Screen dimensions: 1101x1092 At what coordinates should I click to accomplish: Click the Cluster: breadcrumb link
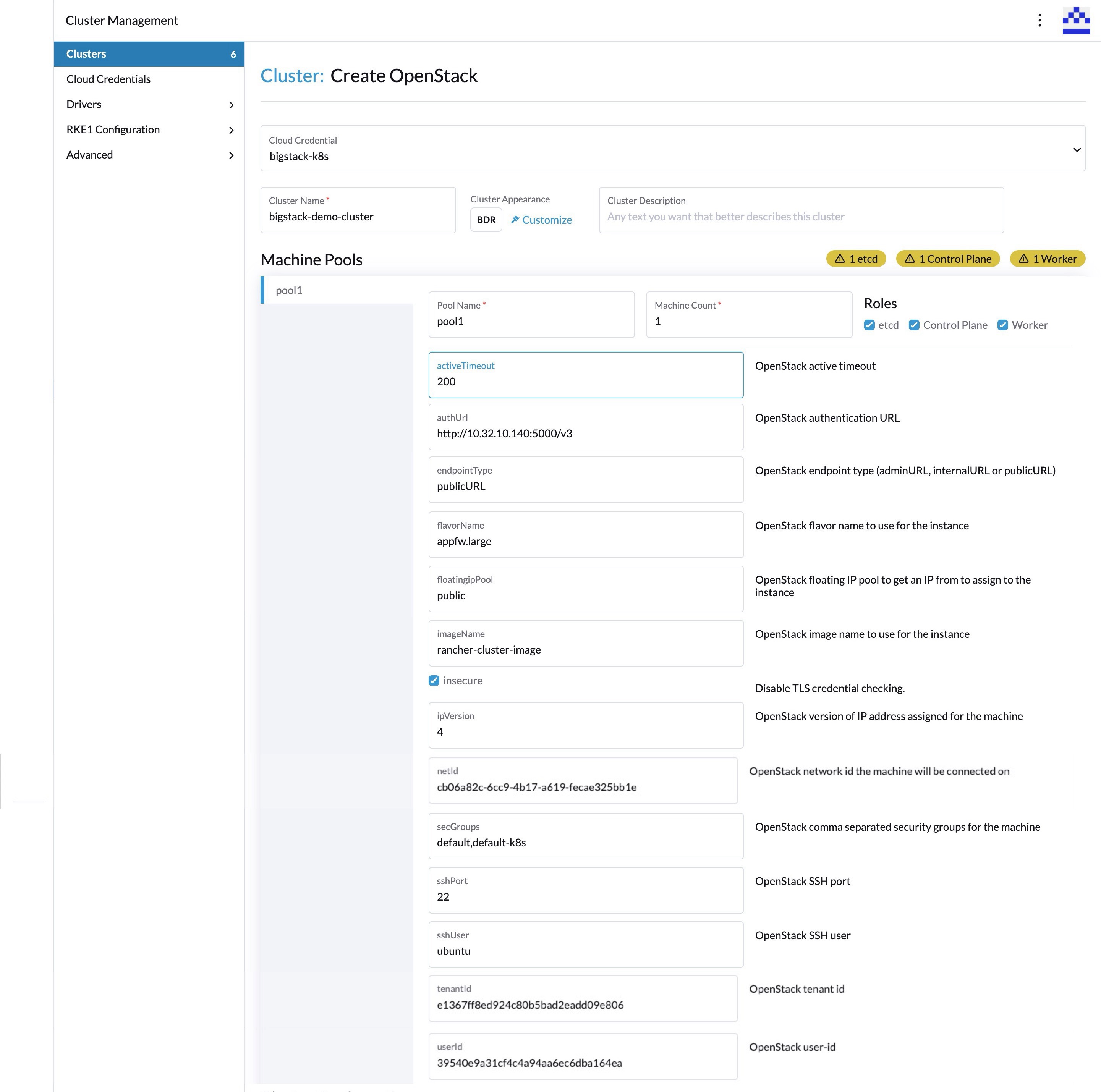click(292, 75)
